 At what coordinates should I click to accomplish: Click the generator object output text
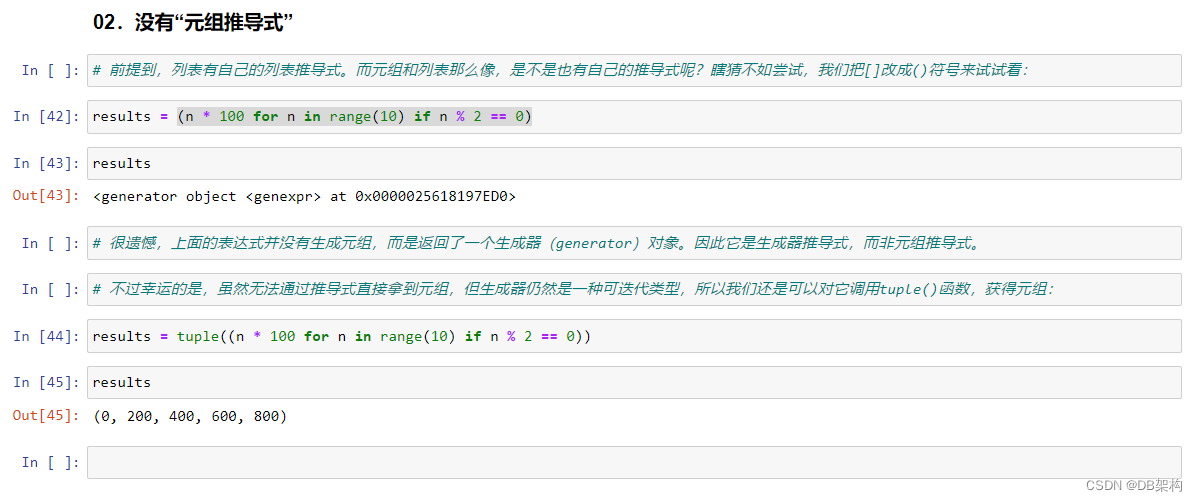point(305,196)
